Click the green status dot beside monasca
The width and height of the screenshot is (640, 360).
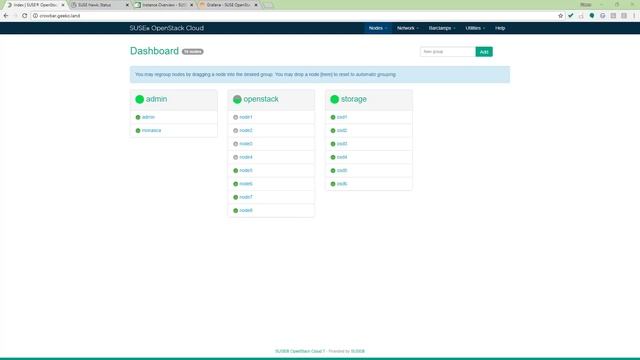[x=138, y=131]
